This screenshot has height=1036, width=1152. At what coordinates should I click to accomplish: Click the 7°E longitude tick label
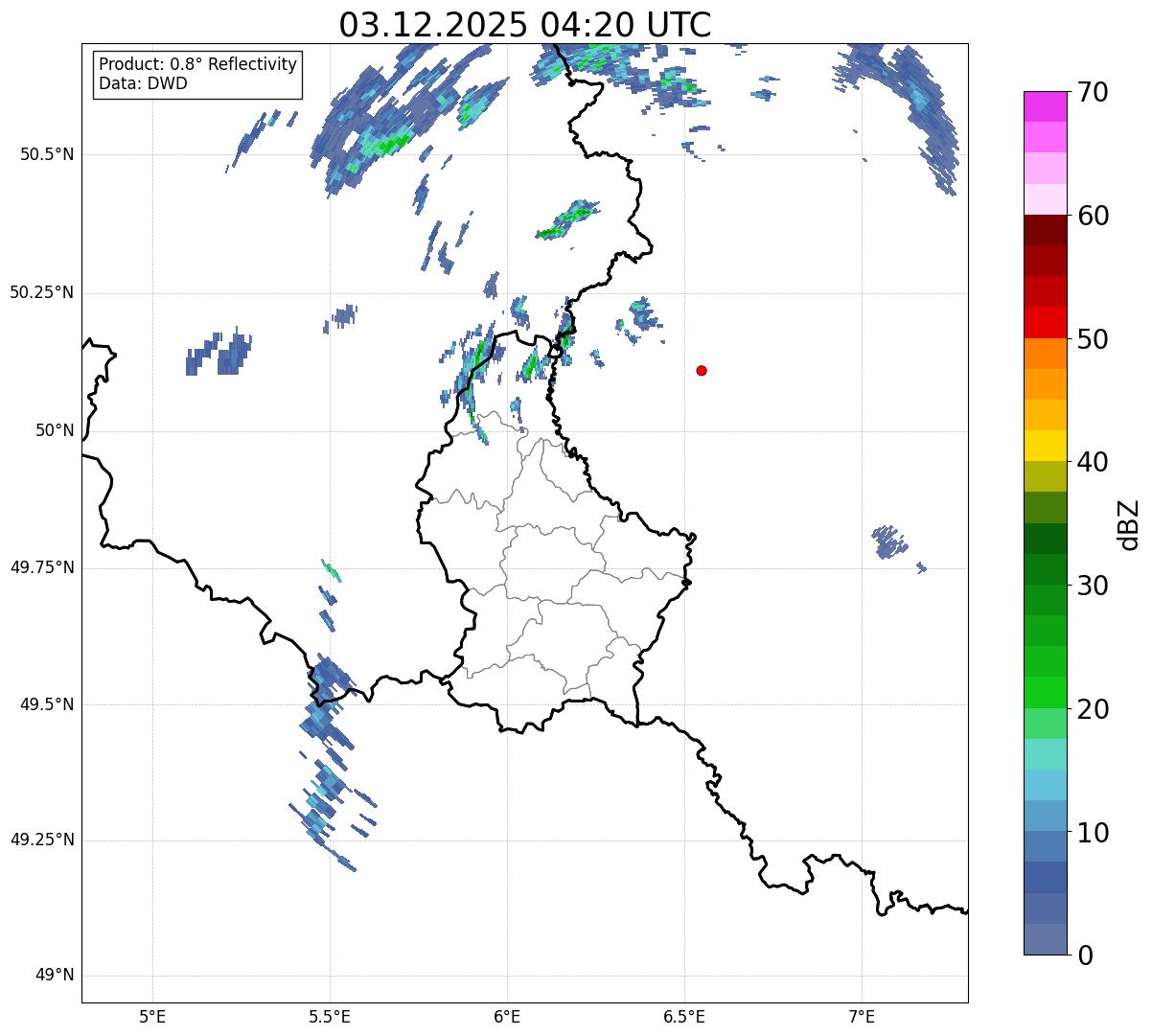point(862,1016)
